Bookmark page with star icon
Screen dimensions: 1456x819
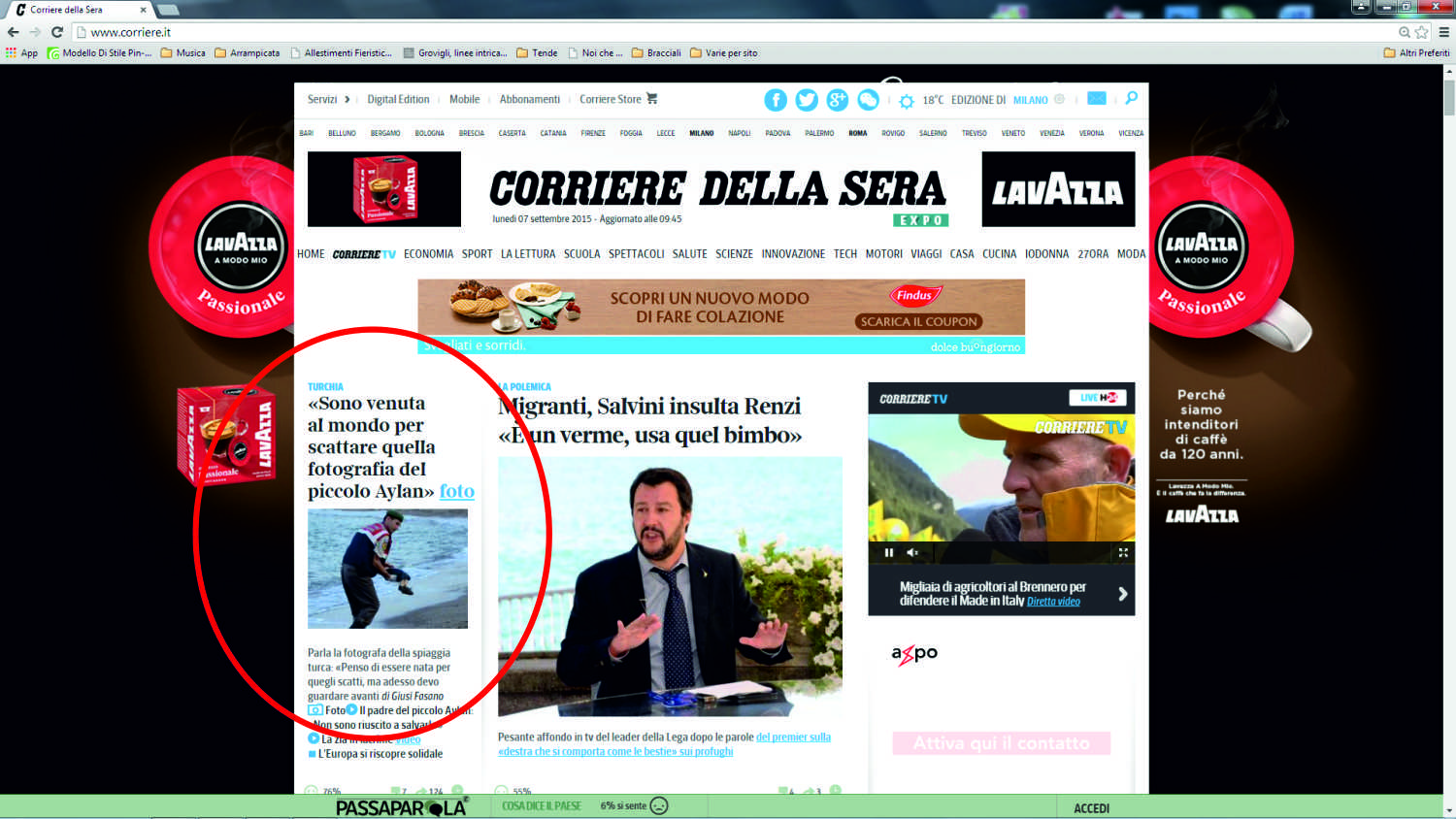click(x=1422, y=32)
